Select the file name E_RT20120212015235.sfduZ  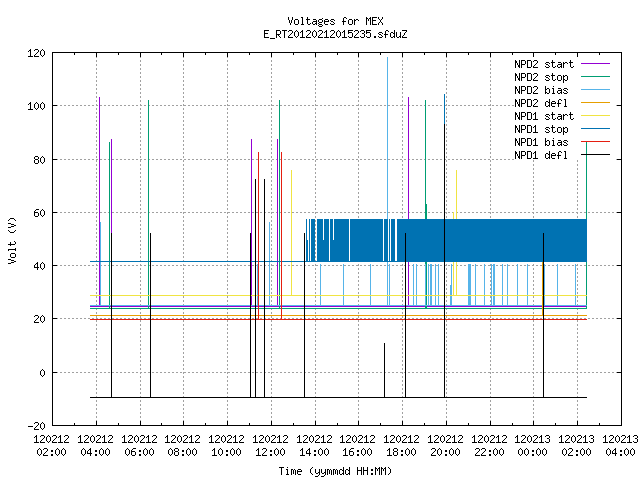[x=335, y=34]
